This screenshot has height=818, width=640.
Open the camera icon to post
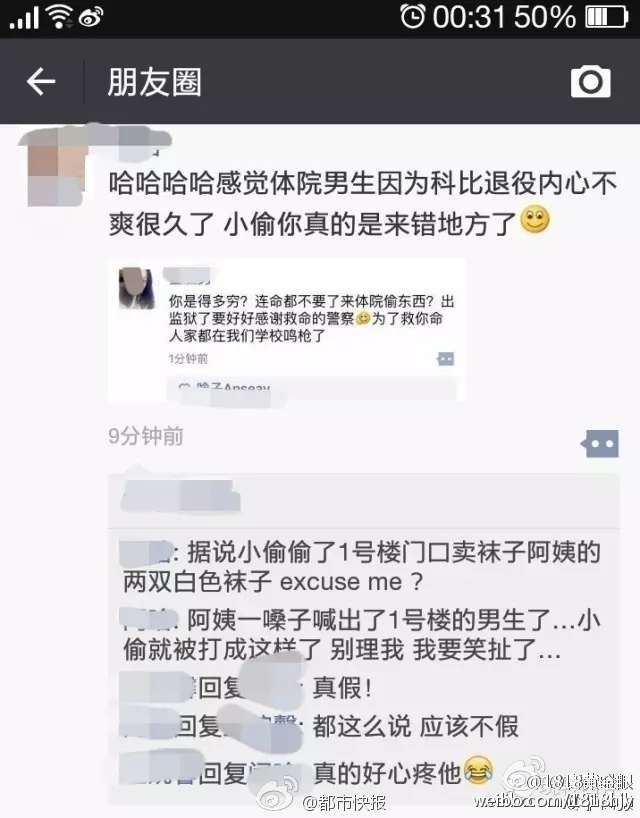[x=590, y=81]
